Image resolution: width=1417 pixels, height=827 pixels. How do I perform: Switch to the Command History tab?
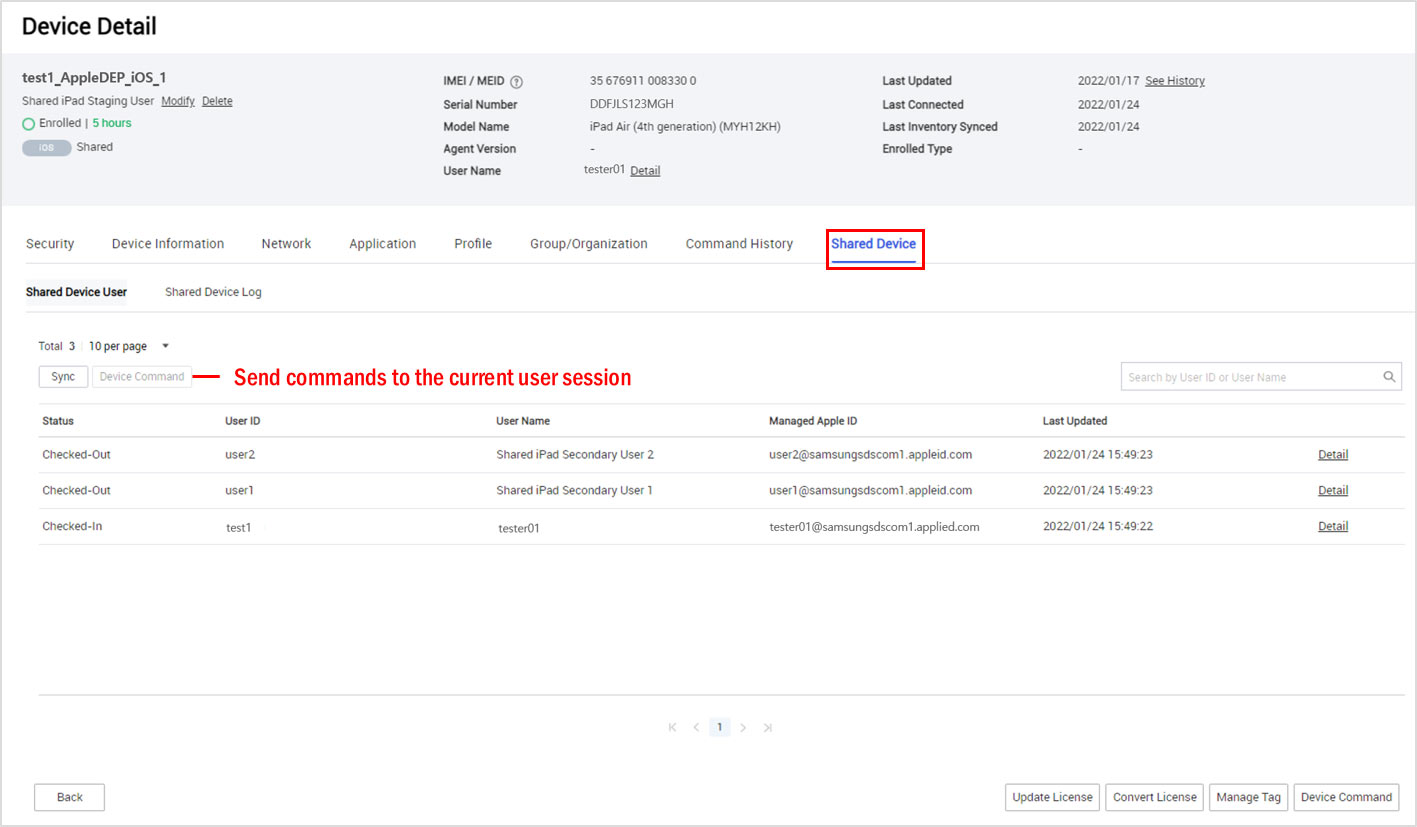pos(739,243)
